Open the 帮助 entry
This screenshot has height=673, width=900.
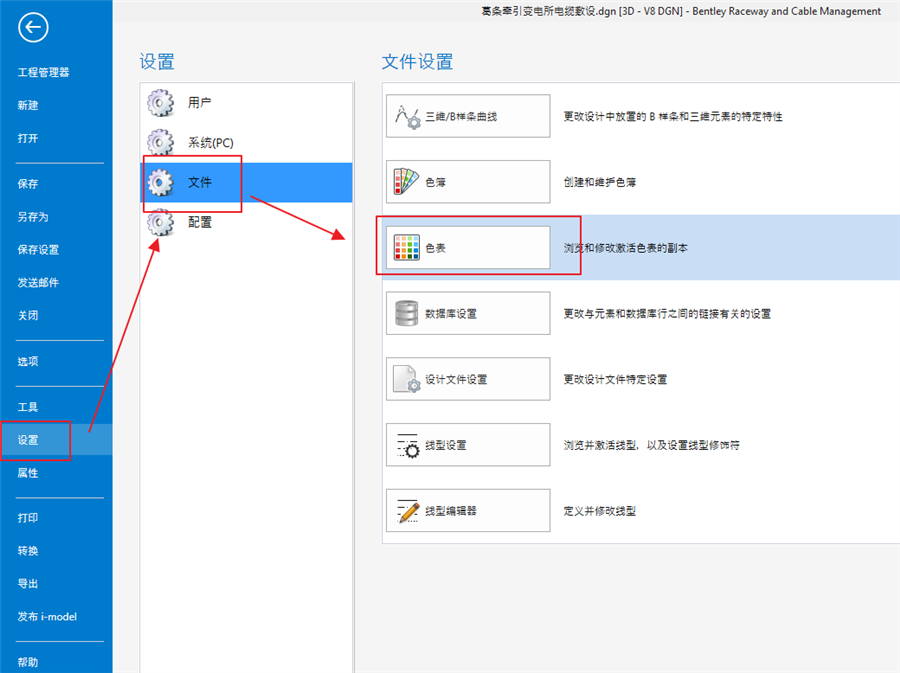(26, 660)
